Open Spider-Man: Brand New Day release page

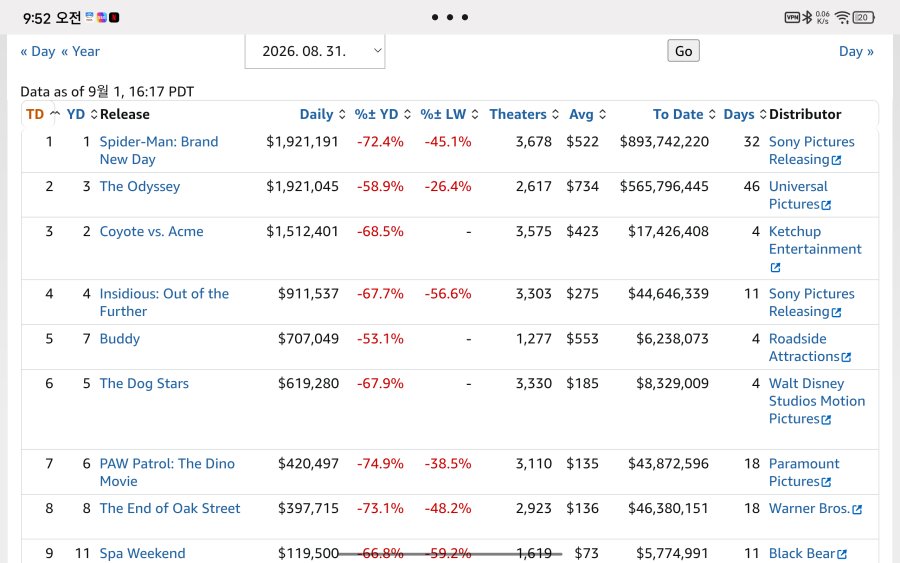click(x=158, y=150)
